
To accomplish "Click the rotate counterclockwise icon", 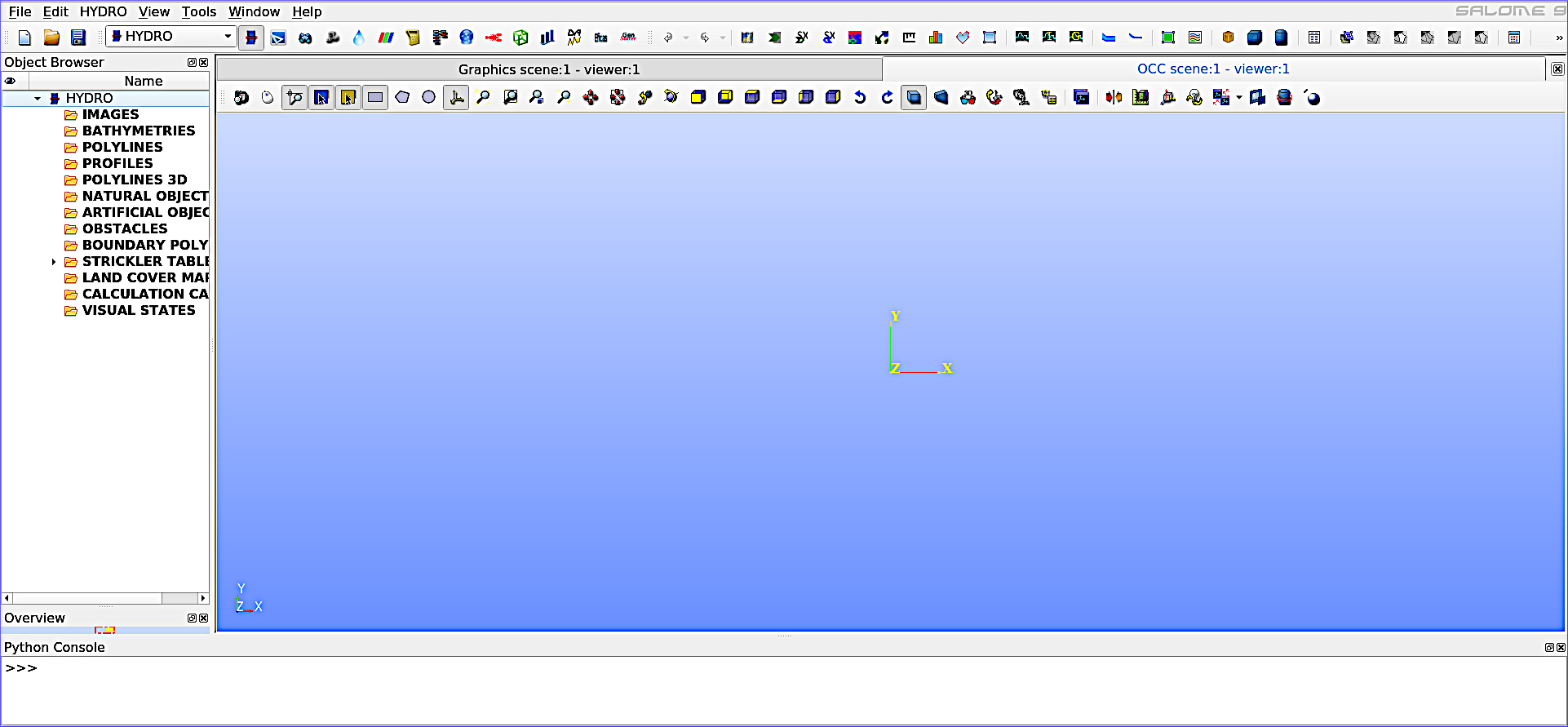I will pos(860,98).
